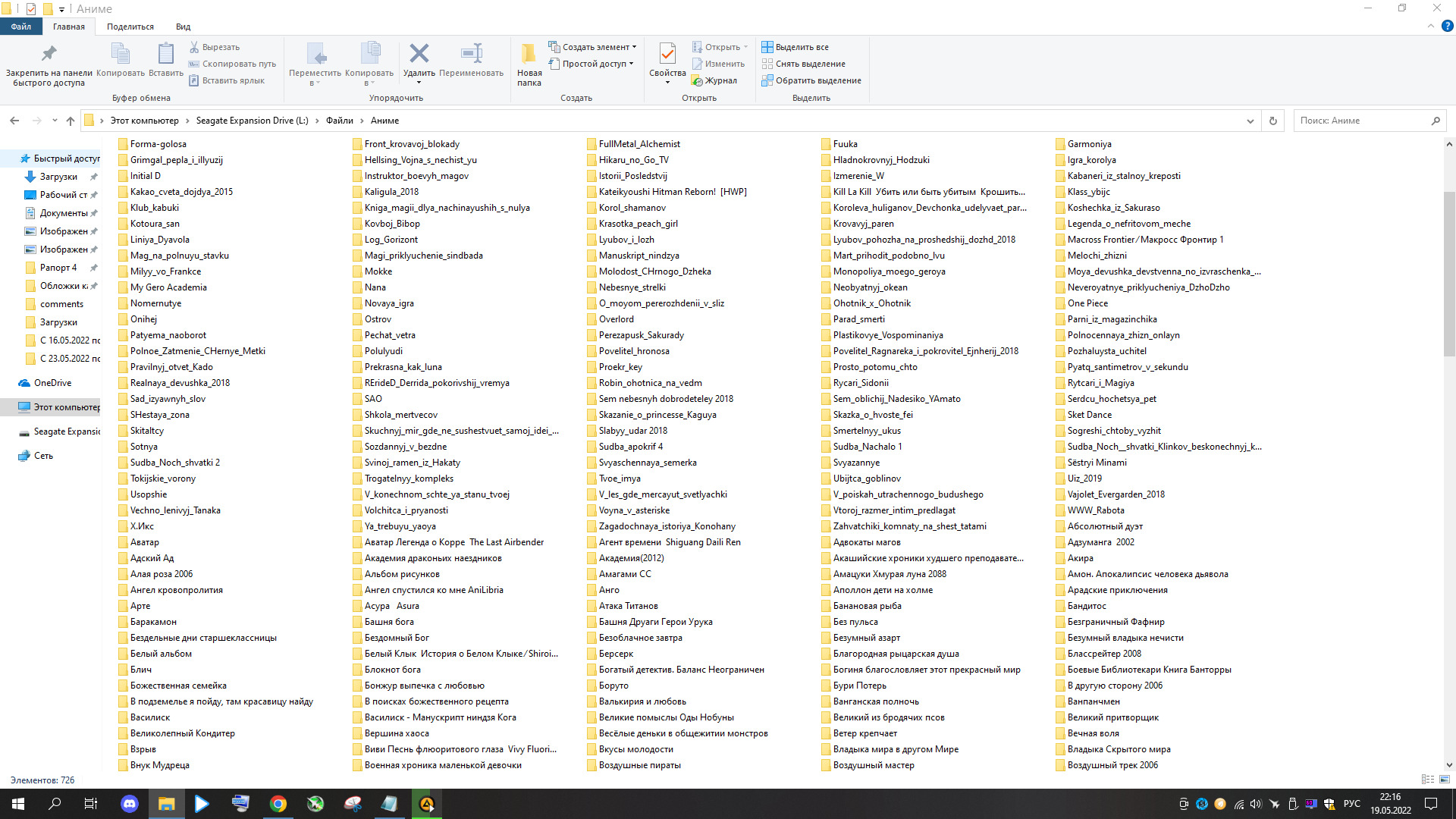
Task: Switch to details view in status bar
Action: pos(1427,779)
